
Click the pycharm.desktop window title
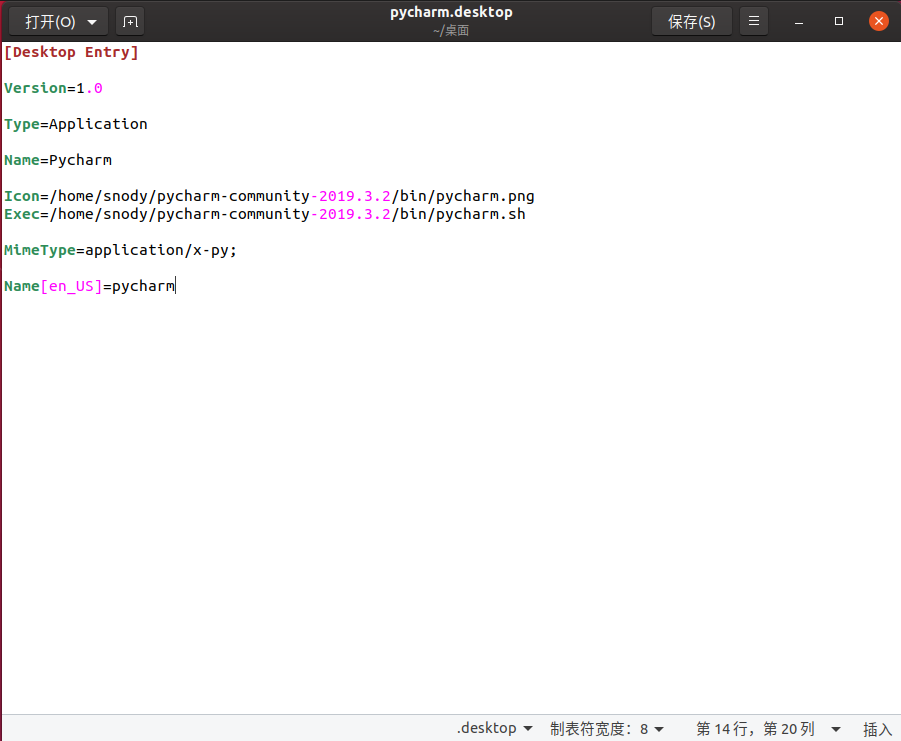tap(451, 12)
